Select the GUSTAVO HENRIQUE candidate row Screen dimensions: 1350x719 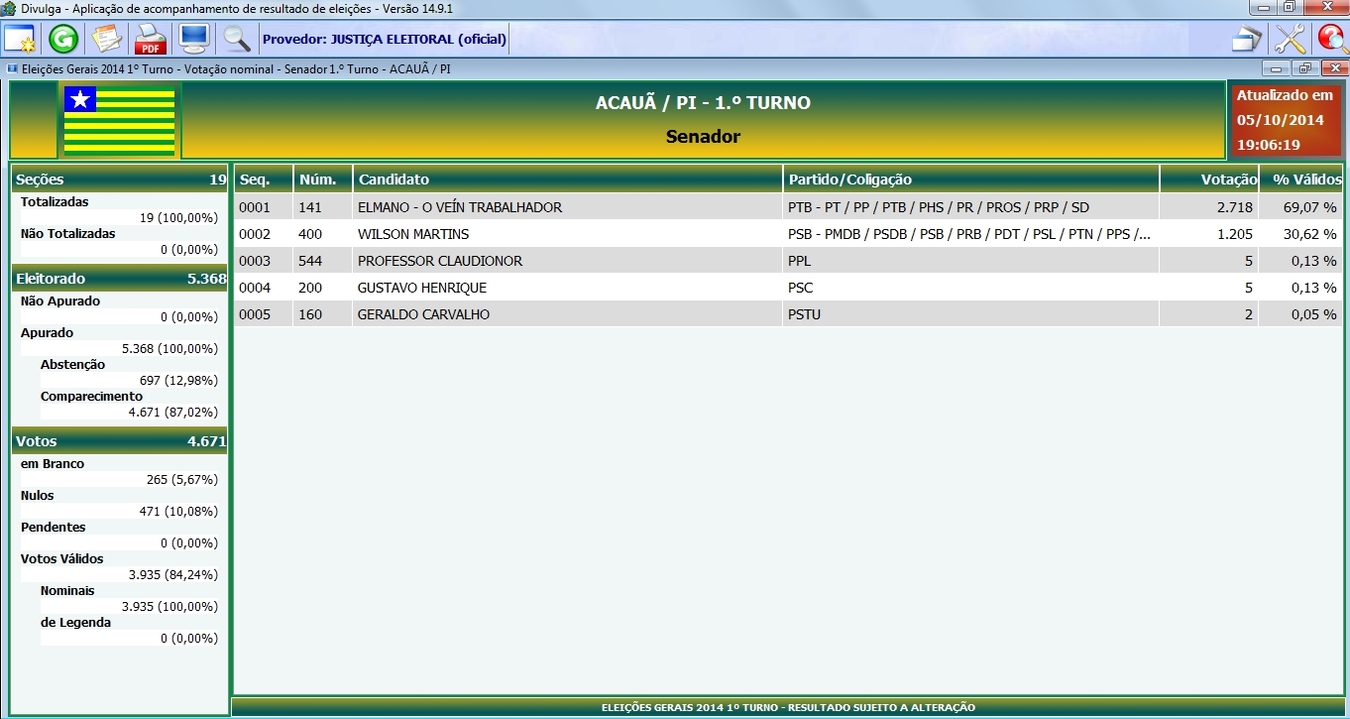(x=788, y=288)
